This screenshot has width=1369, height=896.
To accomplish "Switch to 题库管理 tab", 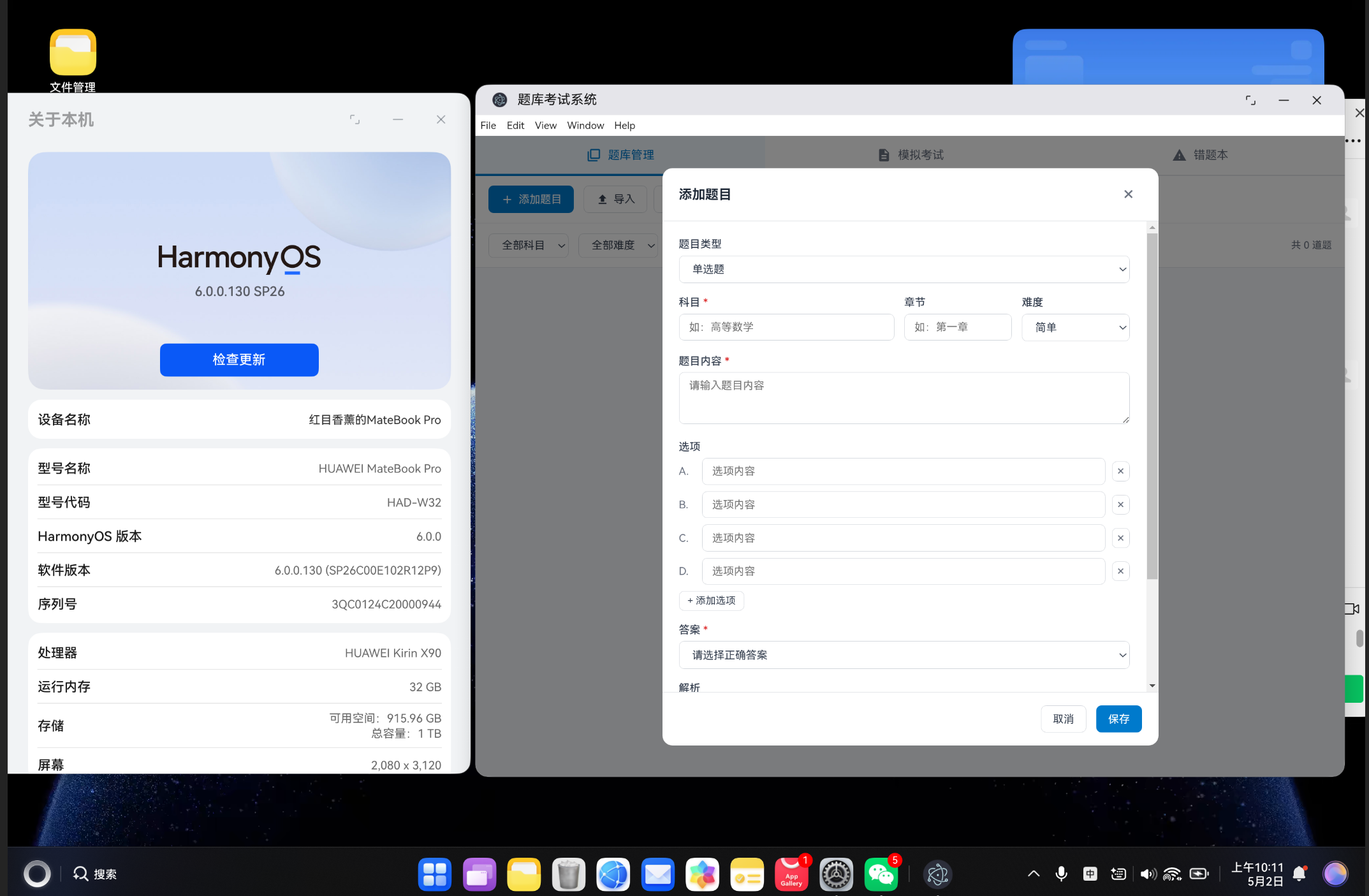I will pos(620,155).
